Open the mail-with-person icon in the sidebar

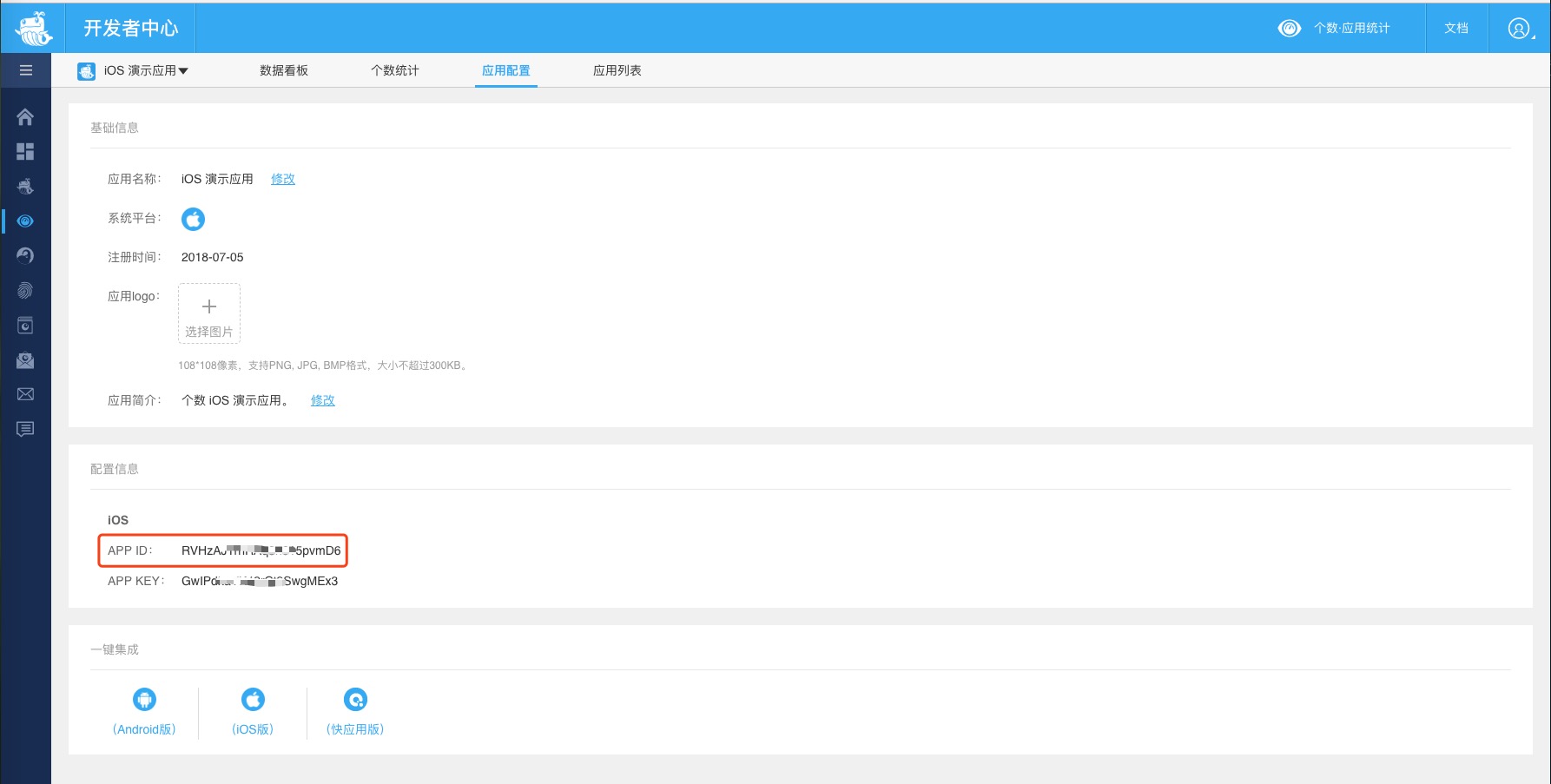click(x=25, y=359)
